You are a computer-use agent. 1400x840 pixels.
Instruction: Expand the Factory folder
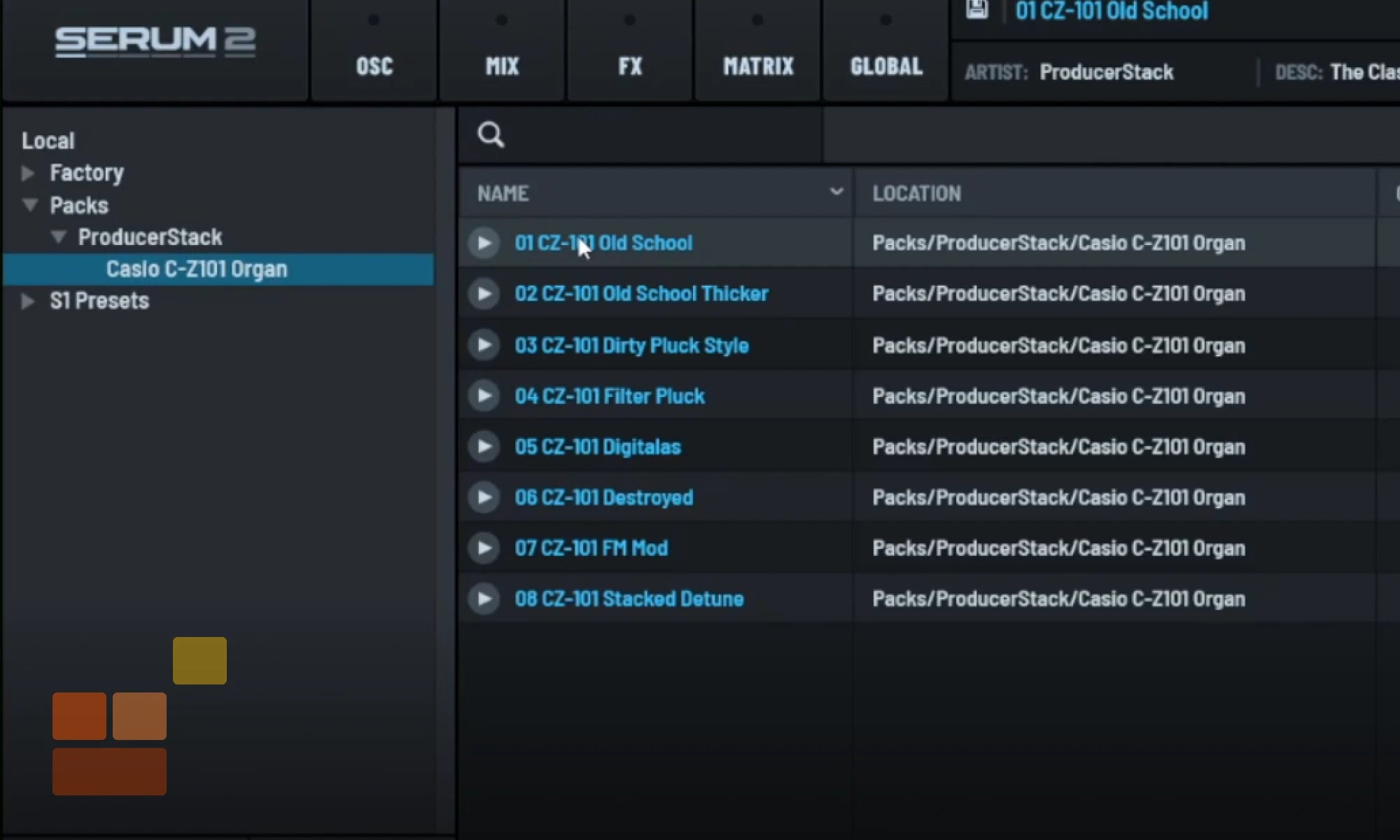point(28,173)
